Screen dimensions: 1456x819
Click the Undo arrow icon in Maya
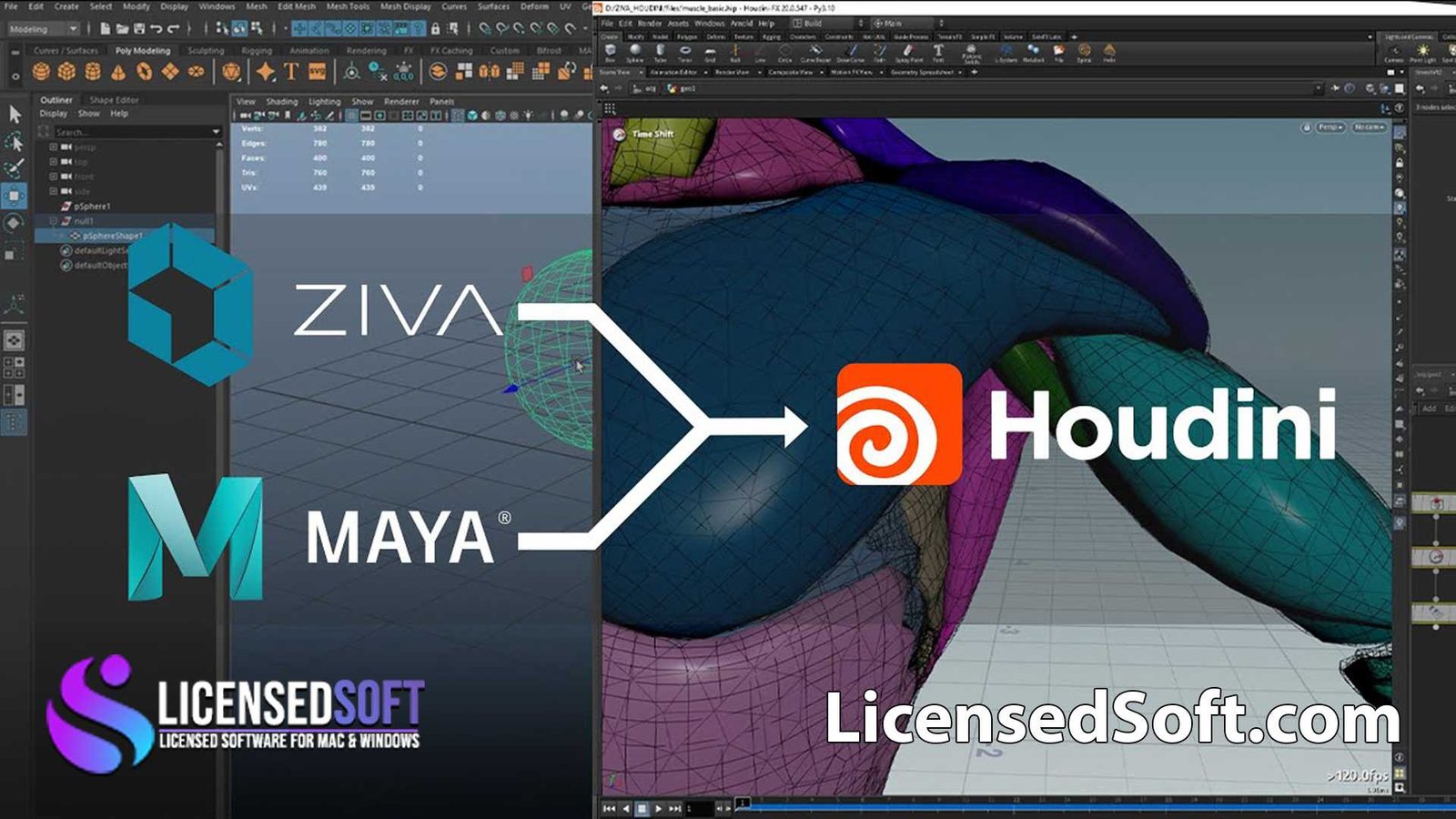pos(156,29)
